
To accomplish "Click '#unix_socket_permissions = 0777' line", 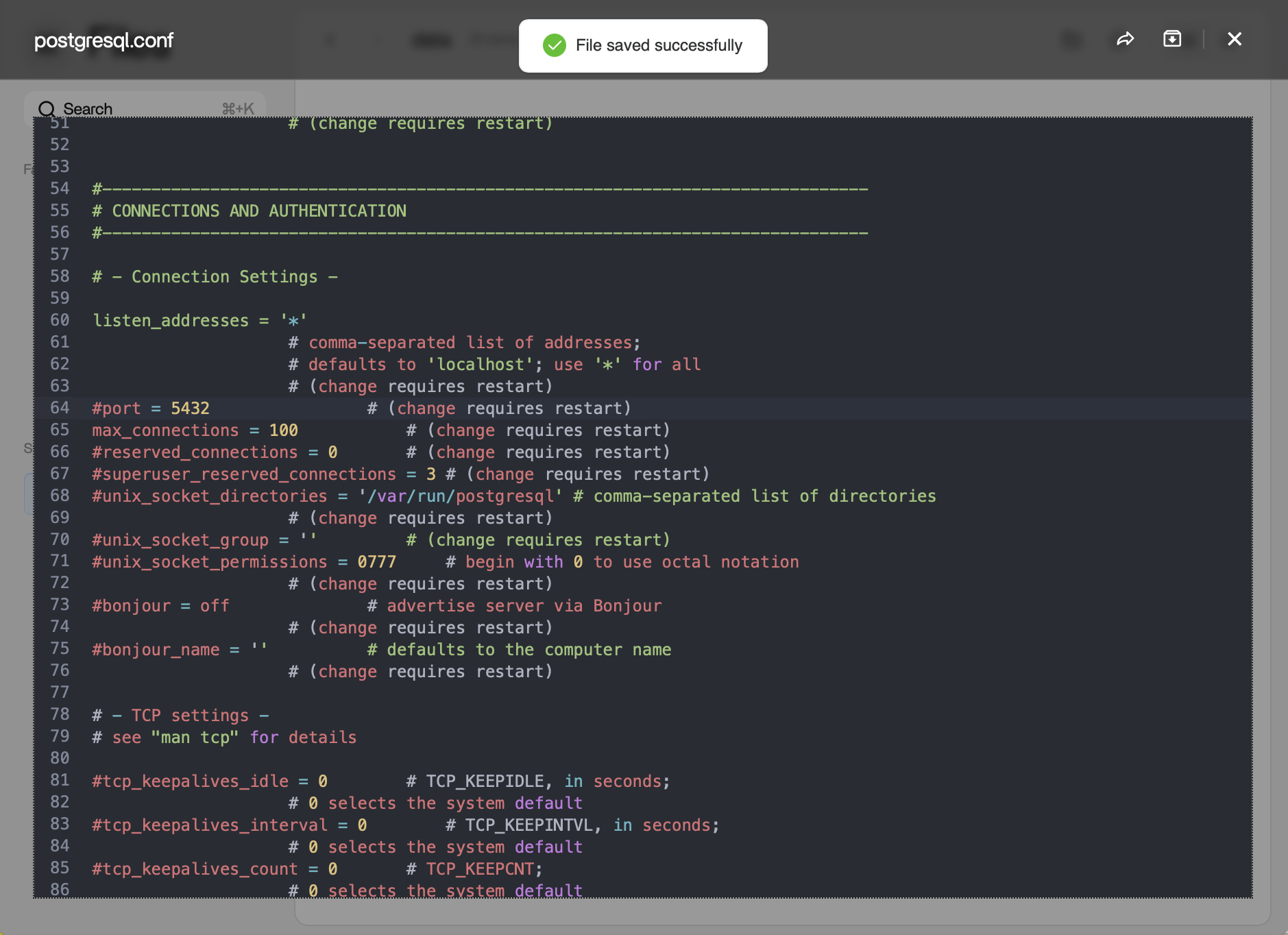I will pyautogui.click(x=244, y=561).
